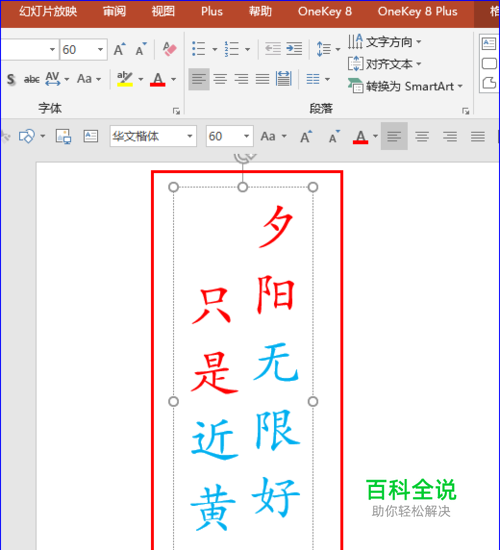Toggle quick toolbar align left button
Image resolution: width=500 pixels, height=550 pixels.
coord(394,136)
